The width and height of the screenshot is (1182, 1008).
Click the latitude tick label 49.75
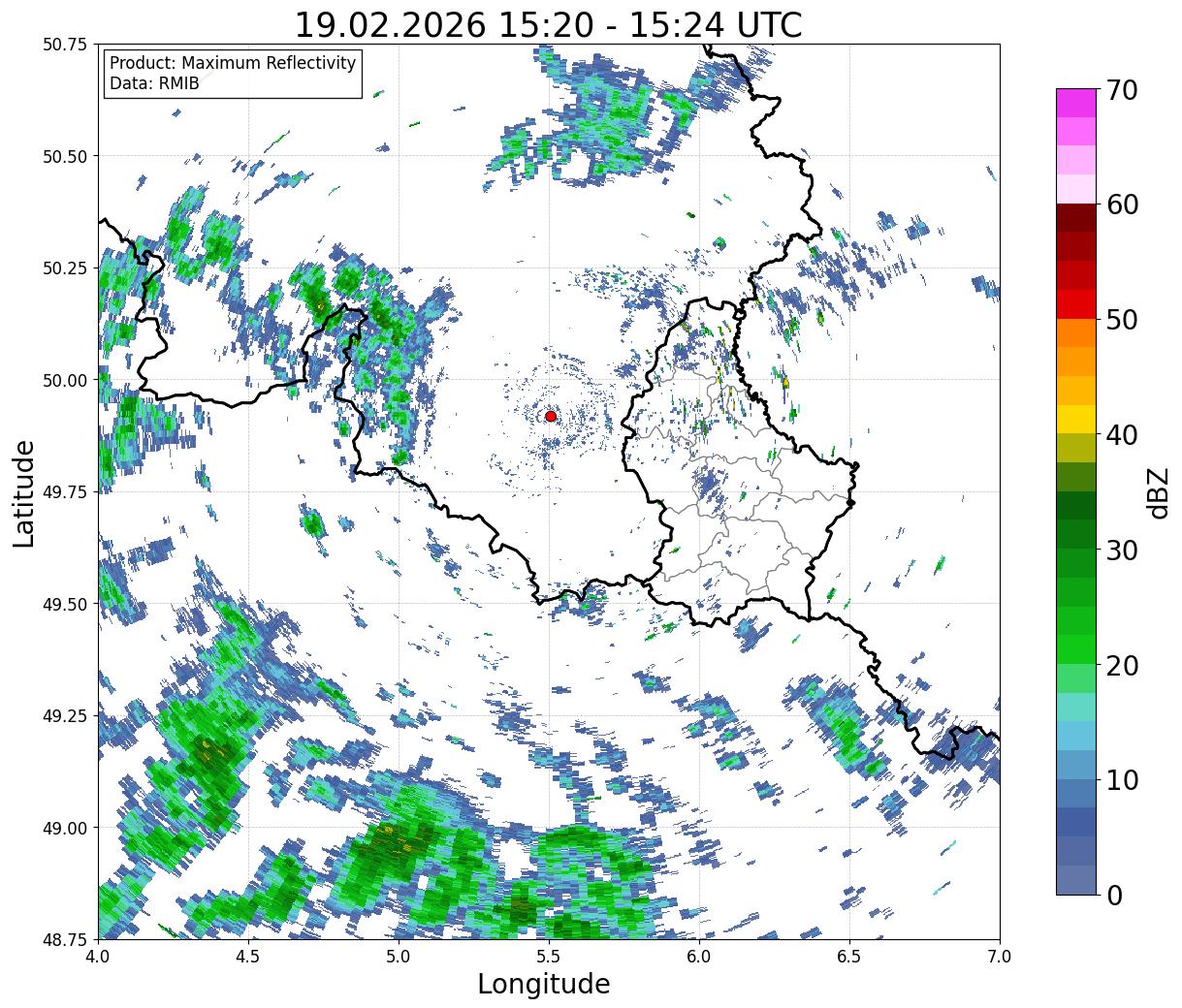click(65, 492)
